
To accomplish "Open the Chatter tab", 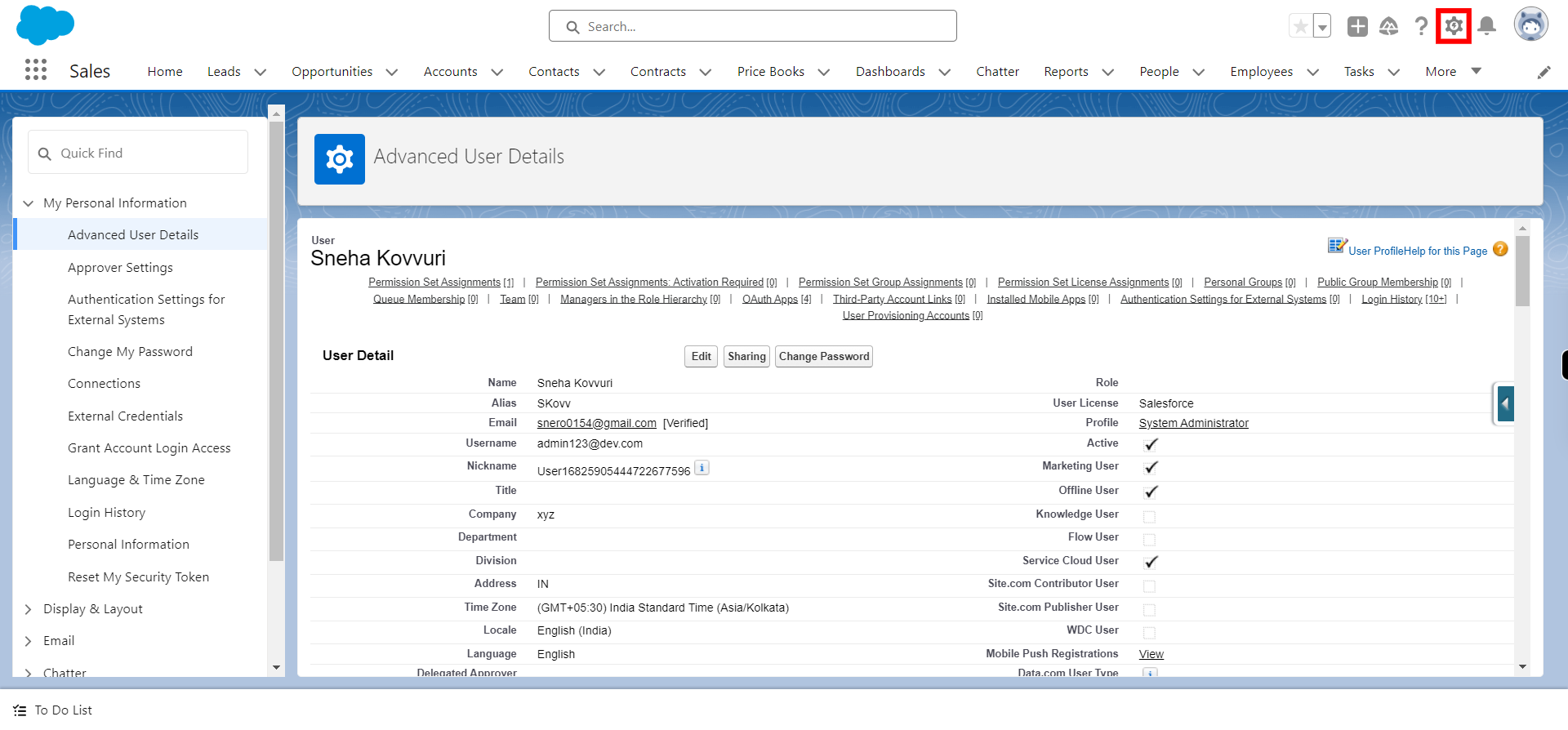I will click(997, 71).
